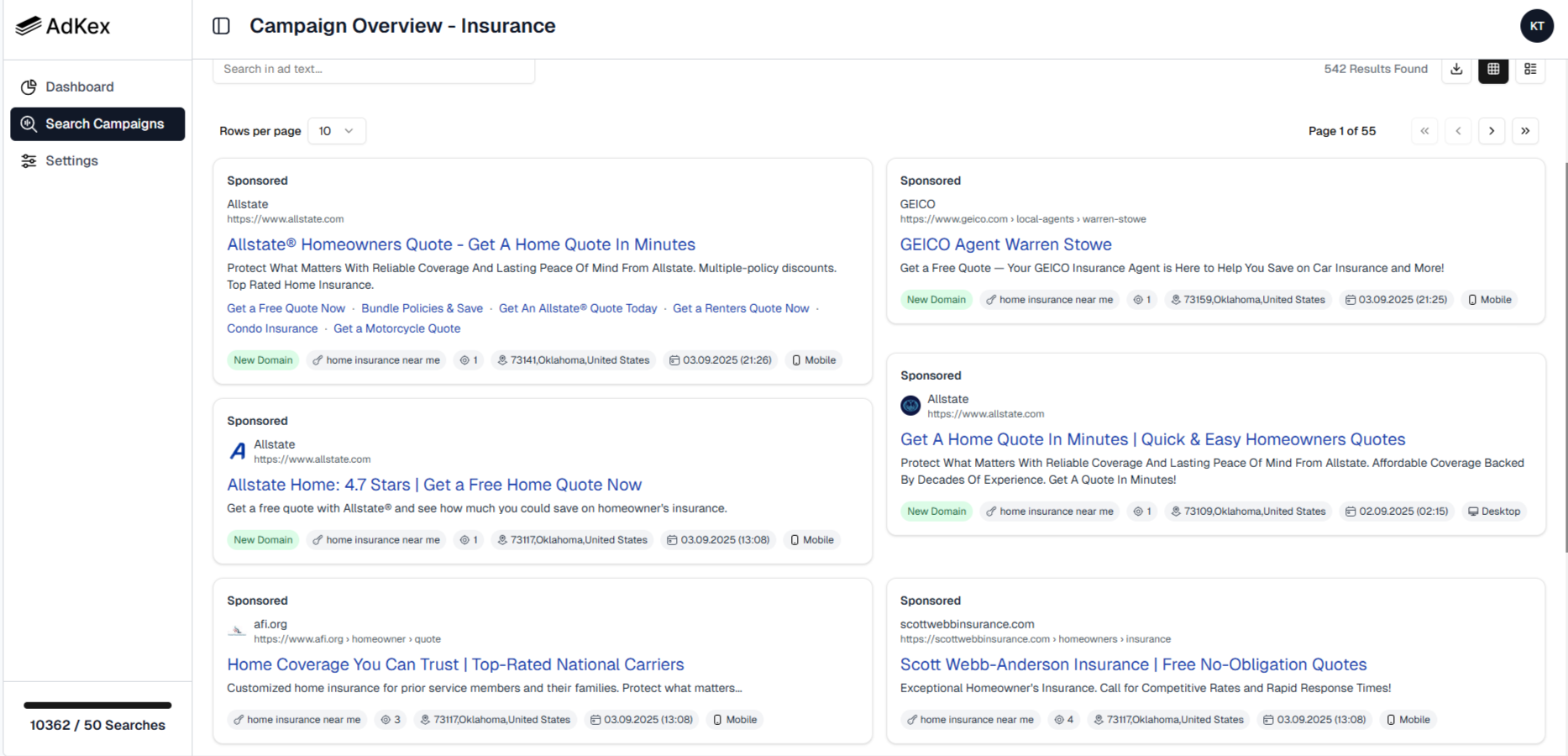Click the AdKex logo in the top left
The image size is (1568, 756).
coord(63,26)
